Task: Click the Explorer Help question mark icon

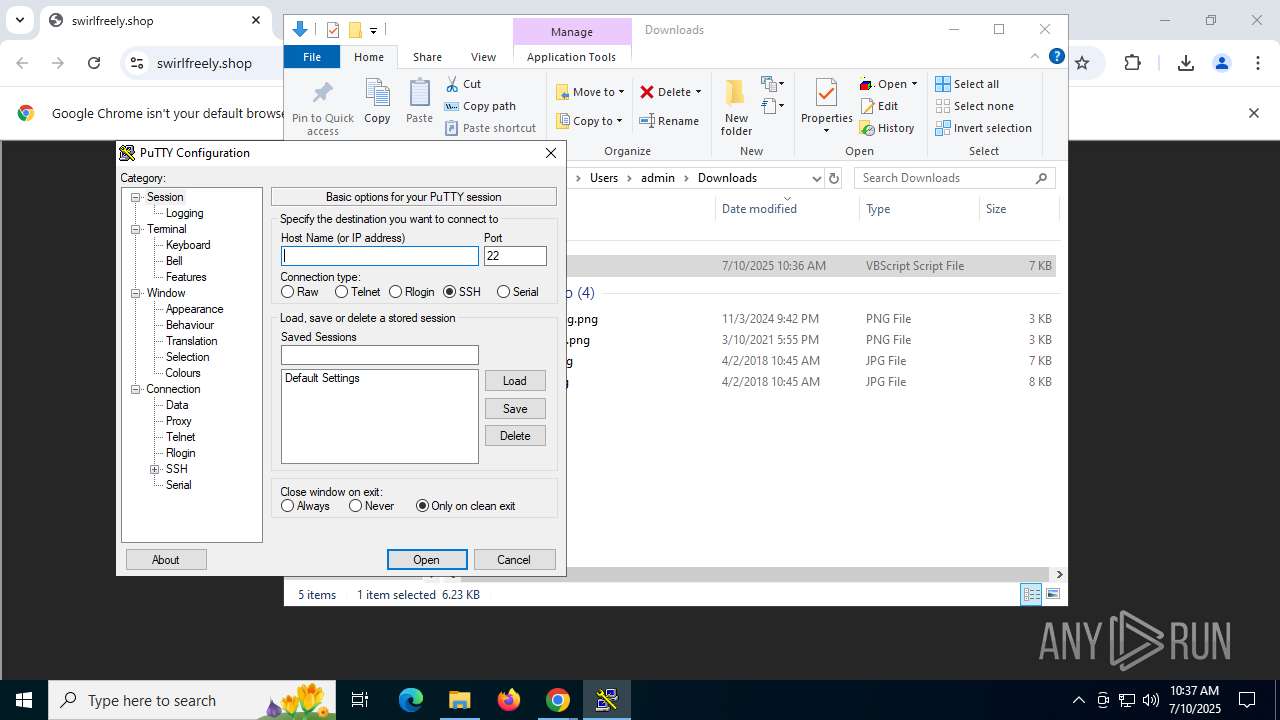Action: pos(1056,57)
